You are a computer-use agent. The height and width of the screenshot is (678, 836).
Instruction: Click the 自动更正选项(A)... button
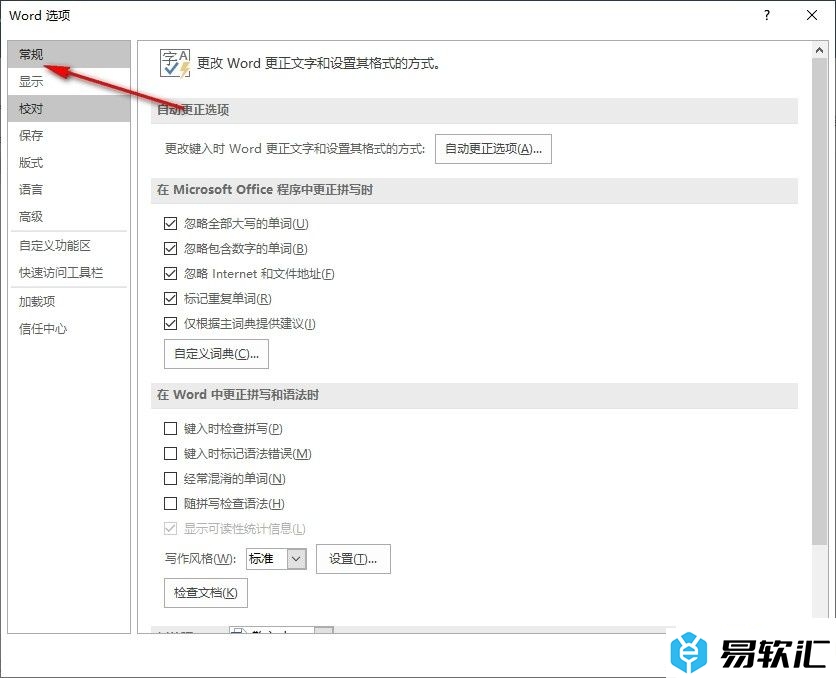pos(493,149)
